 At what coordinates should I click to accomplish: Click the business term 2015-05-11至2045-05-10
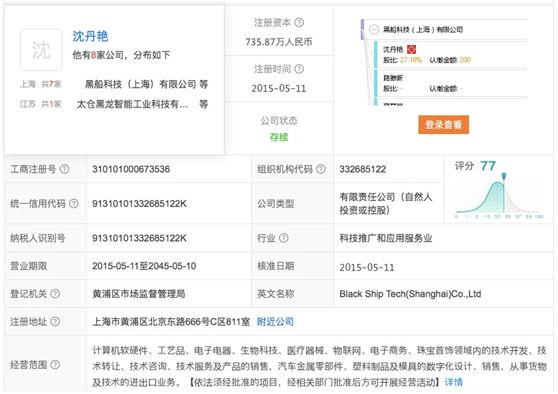(x=144, y=266)
